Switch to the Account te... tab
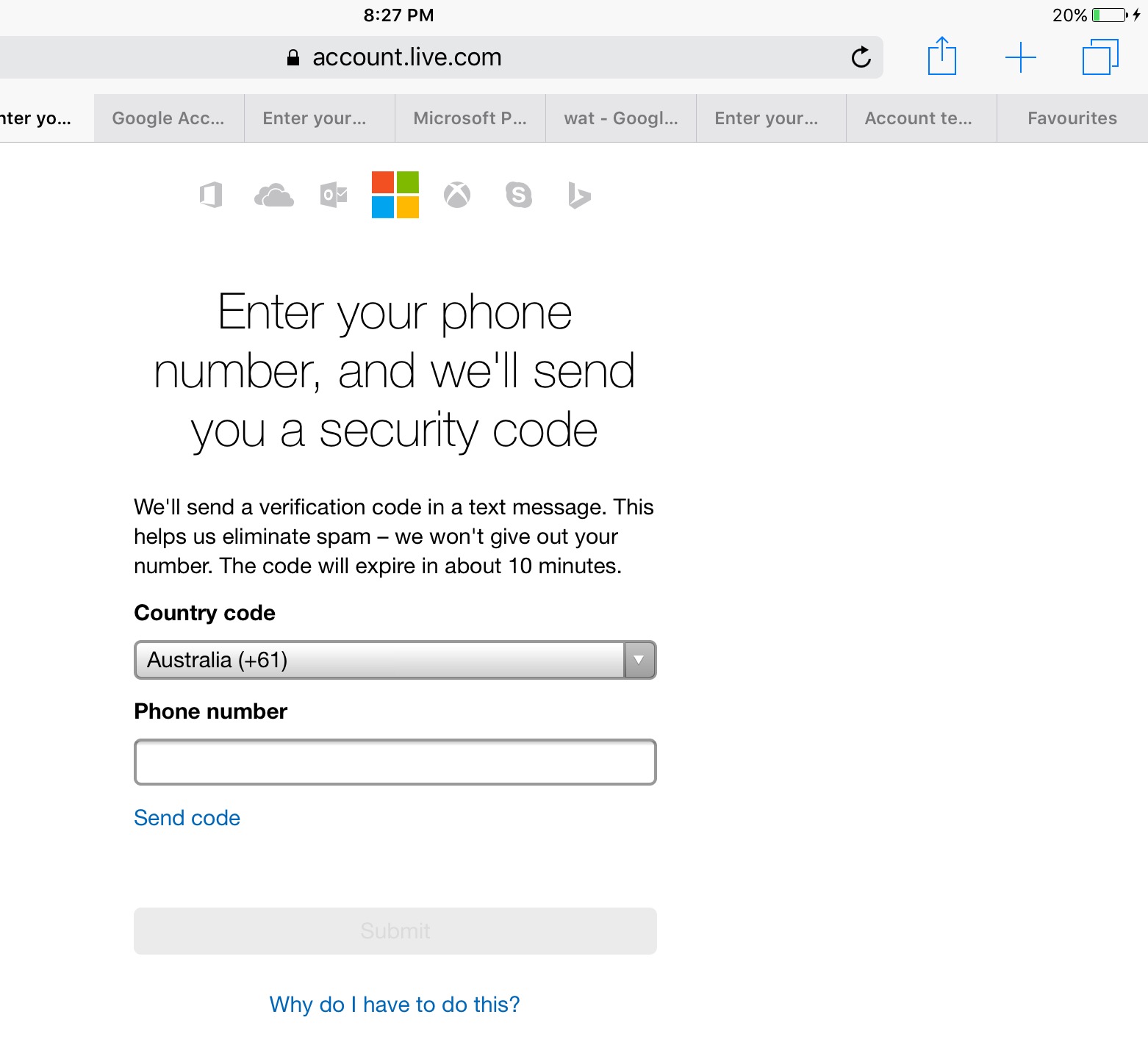The image size is (1148, 1045). (x=922, y=118)
